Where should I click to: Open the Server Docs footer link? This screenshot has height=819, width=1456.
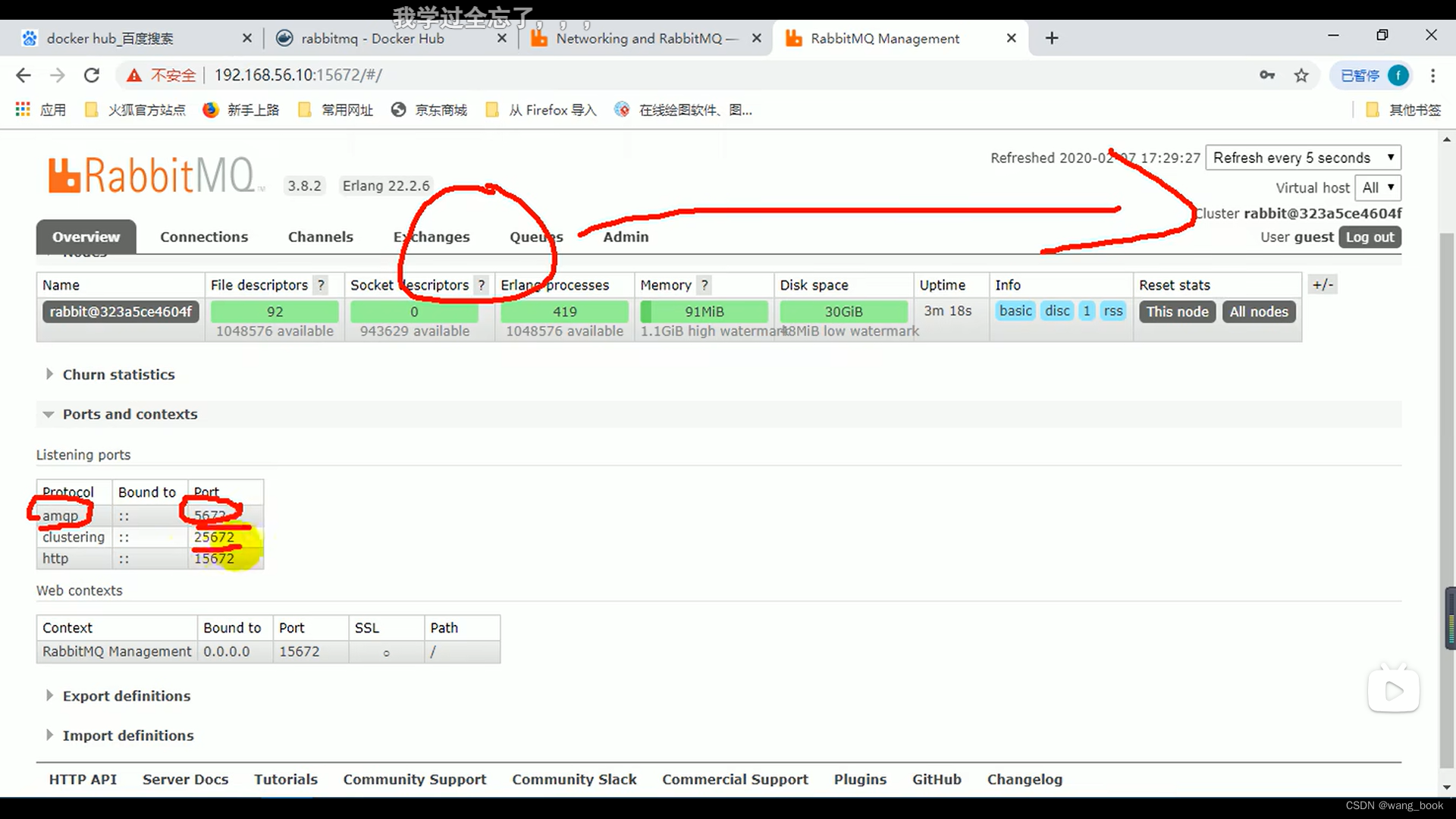pos(185,780)
